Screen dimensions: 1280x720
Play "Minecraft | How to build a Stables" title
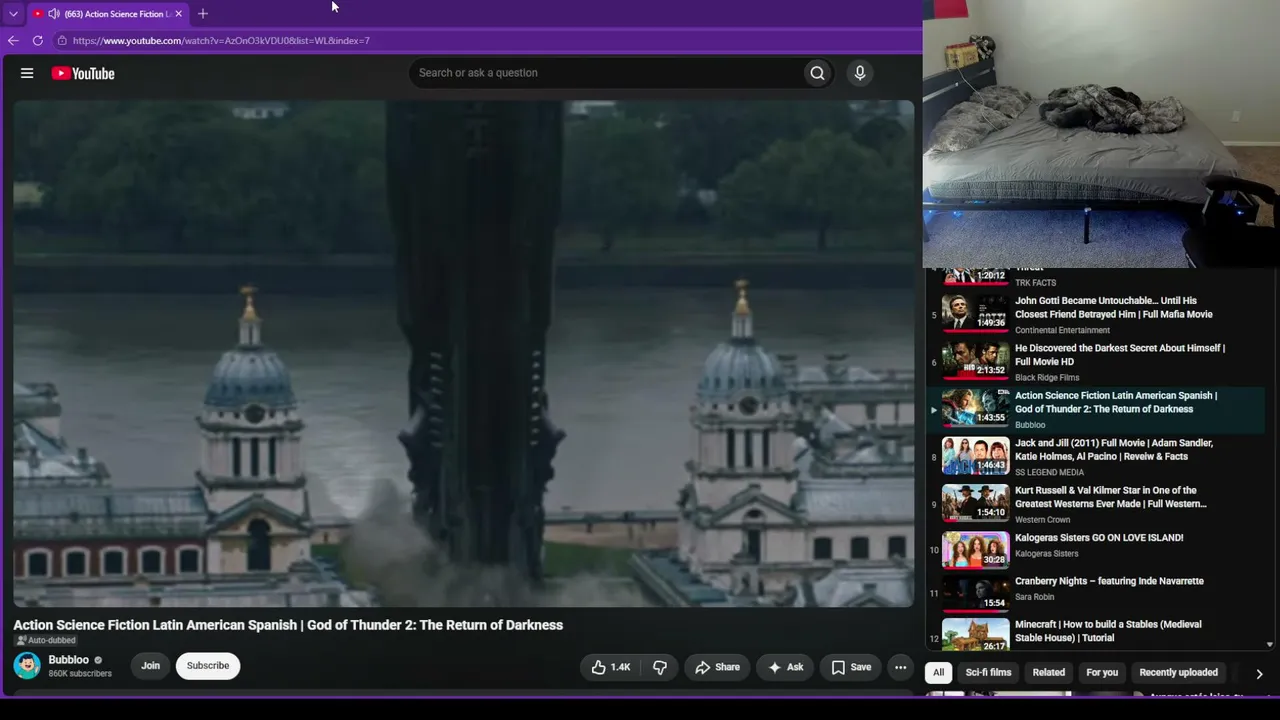pyautogui.click(x=1108, y=631)
